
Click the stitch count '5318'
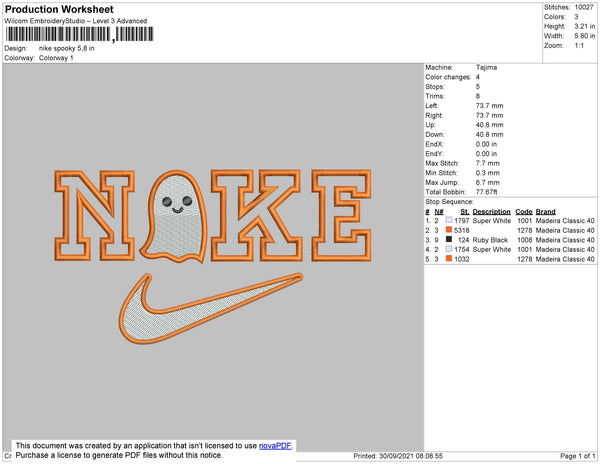[x=461, y=230]
